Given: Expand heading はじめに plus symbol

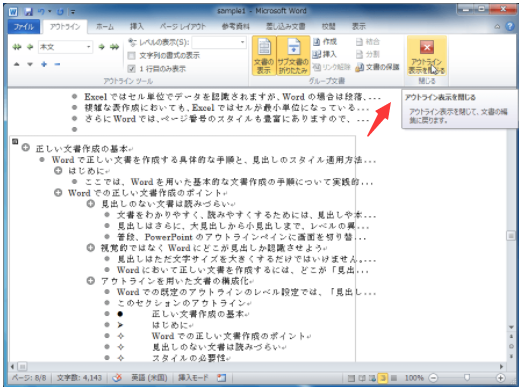Looking at the screenshot, I should (x=58, y=171).
